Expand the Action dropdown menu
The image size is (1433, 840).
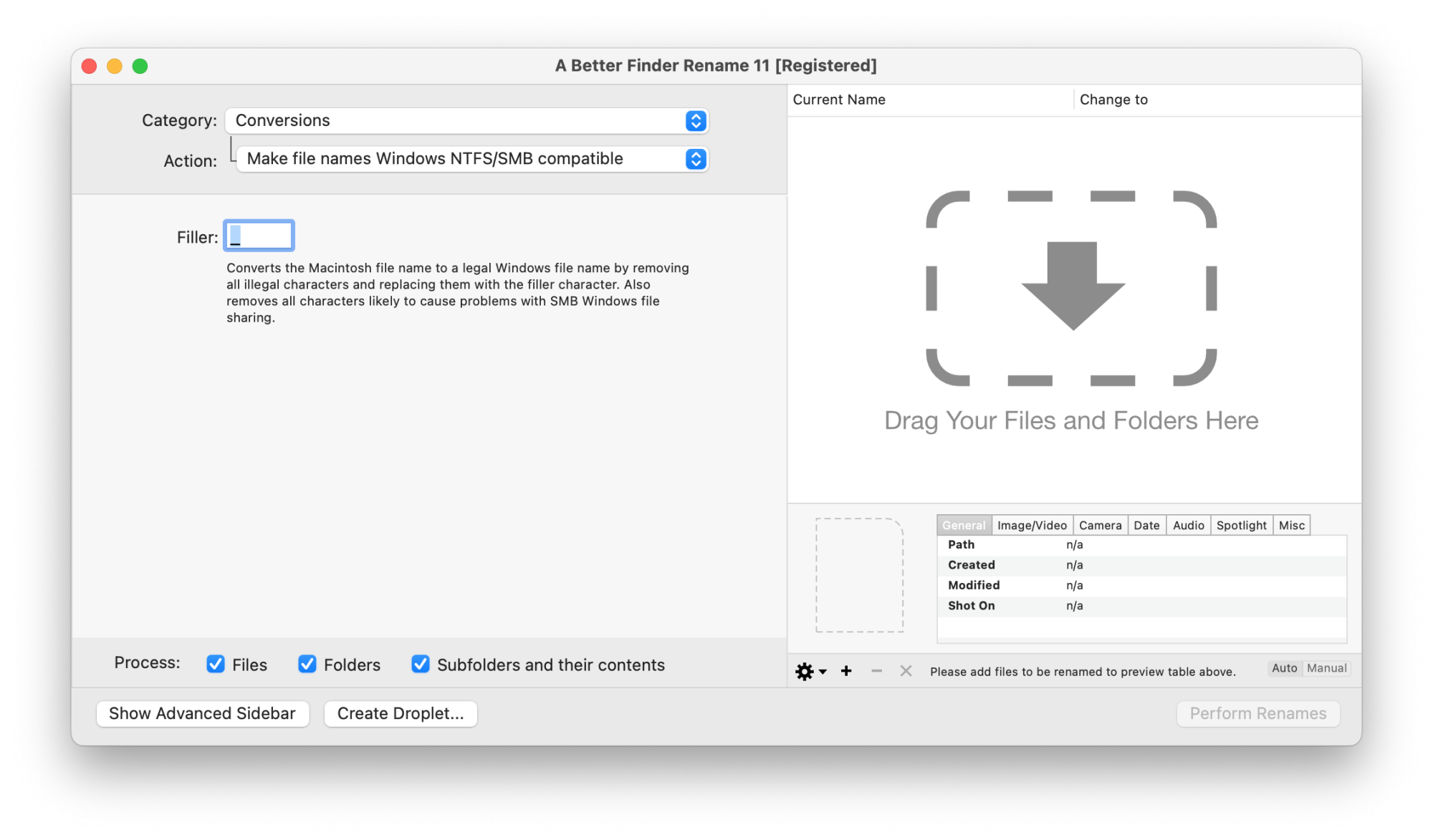[x=697, y=158]
